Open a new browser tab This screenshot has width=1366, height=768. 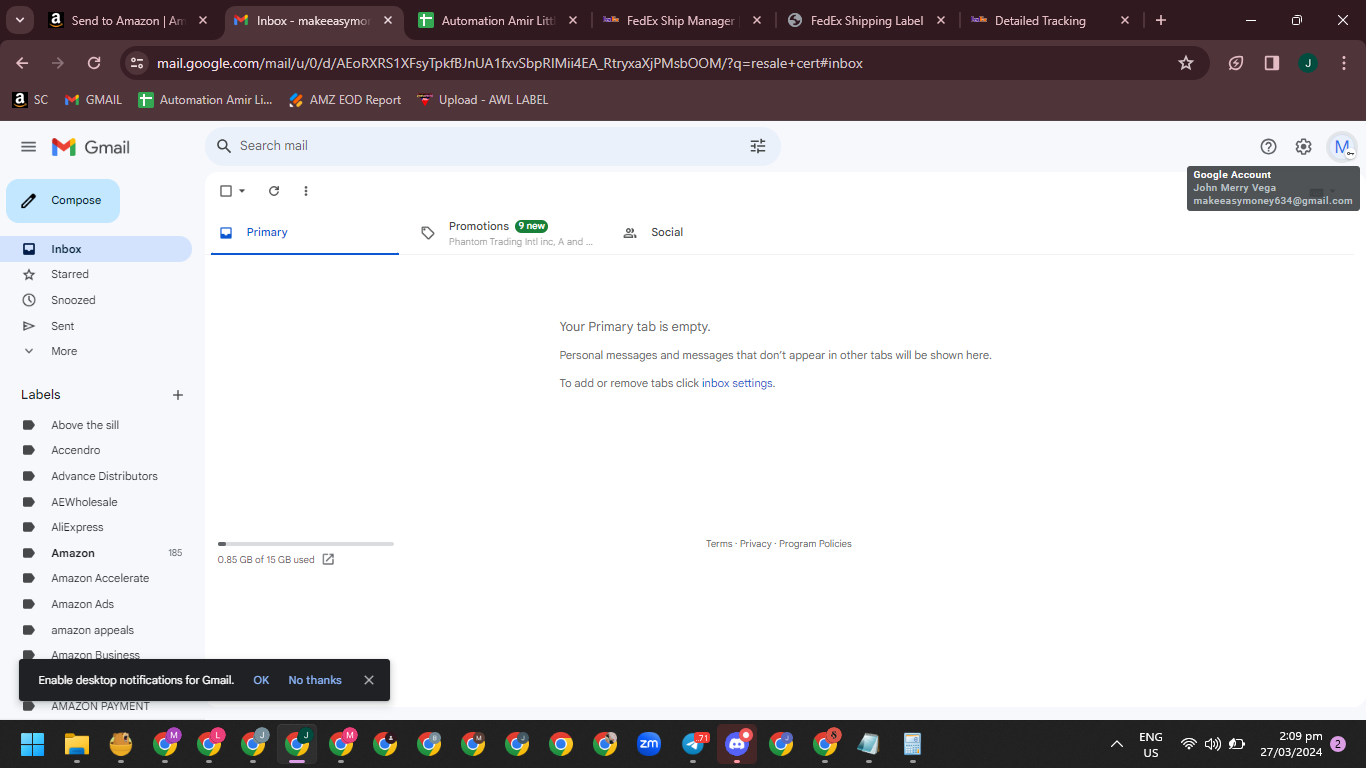pyautogui.click(x=1161, y=20)
